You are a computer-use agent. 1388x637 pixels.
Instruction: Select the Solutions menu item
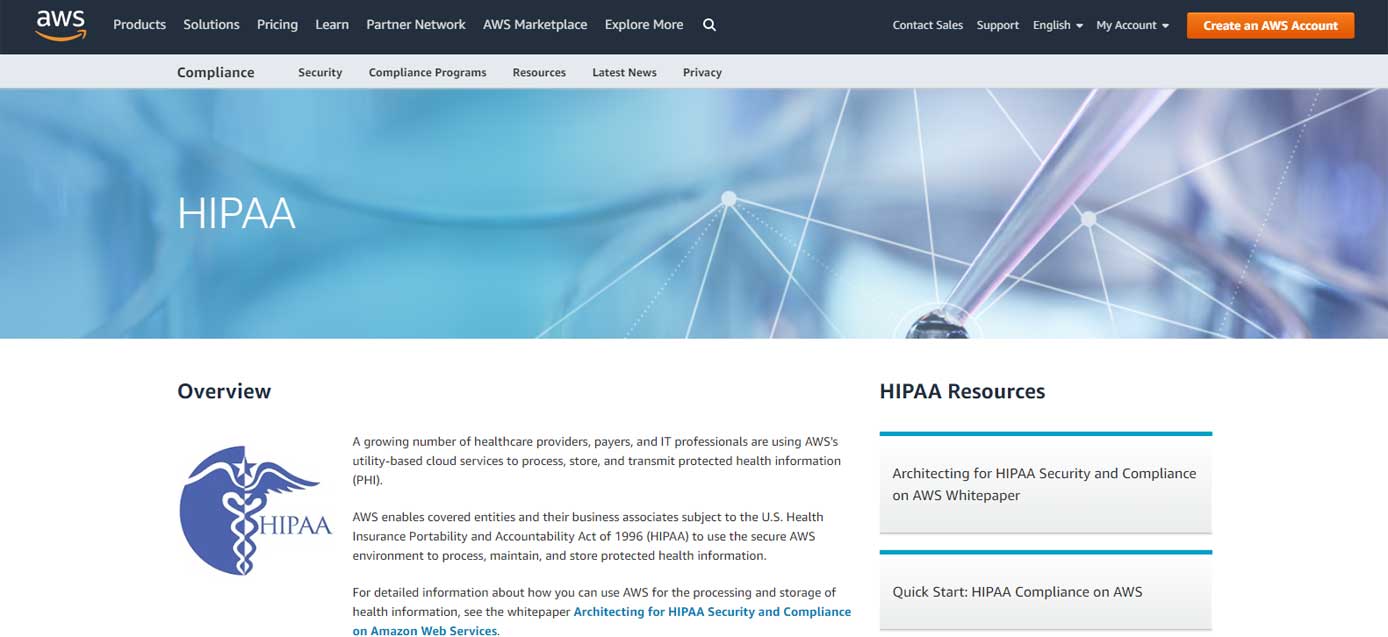[211, 25]
